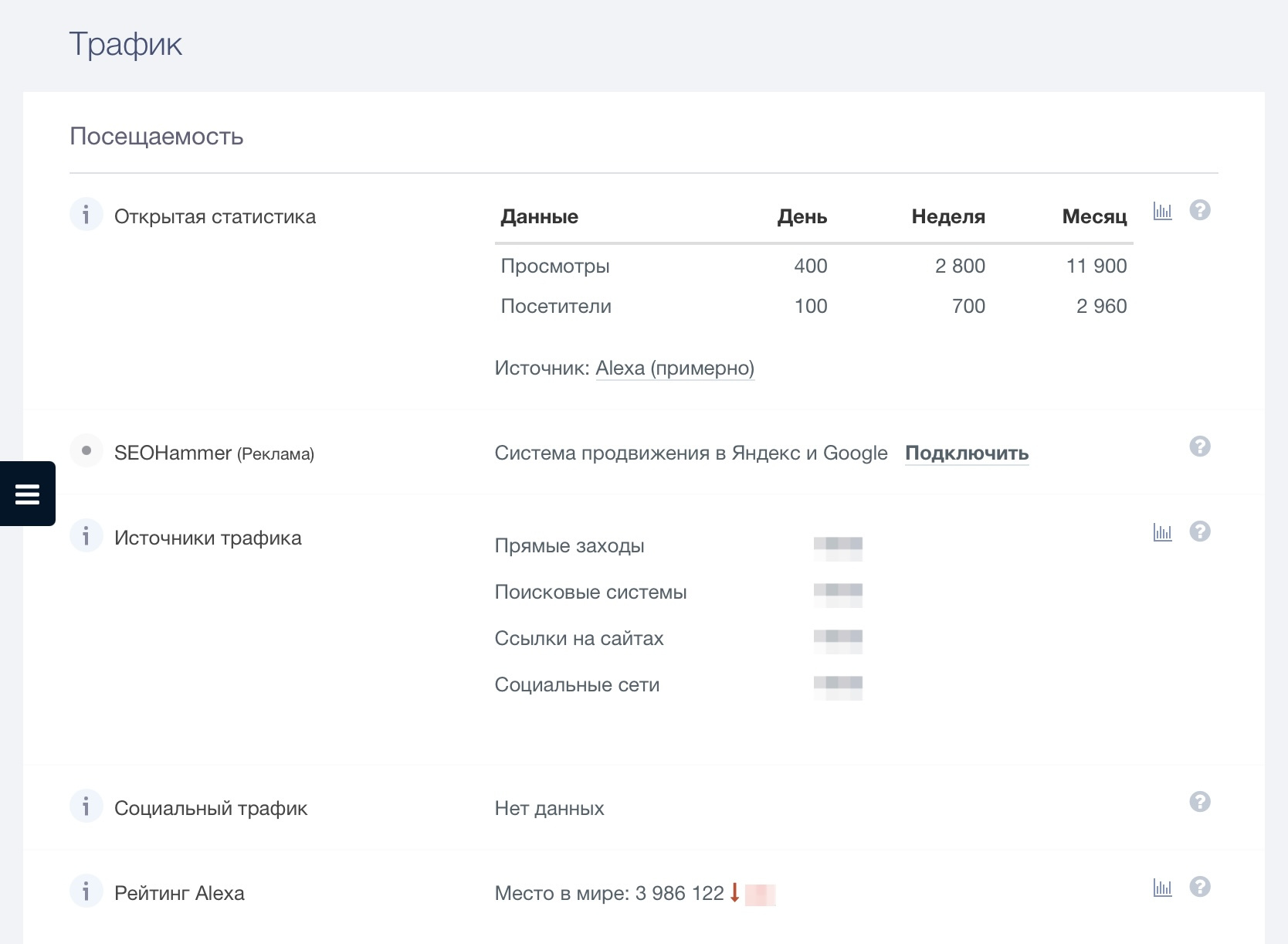This screenshot has height=944, width=1288.
Task: Click the Поисковые системы label
Action: [591, 592]
